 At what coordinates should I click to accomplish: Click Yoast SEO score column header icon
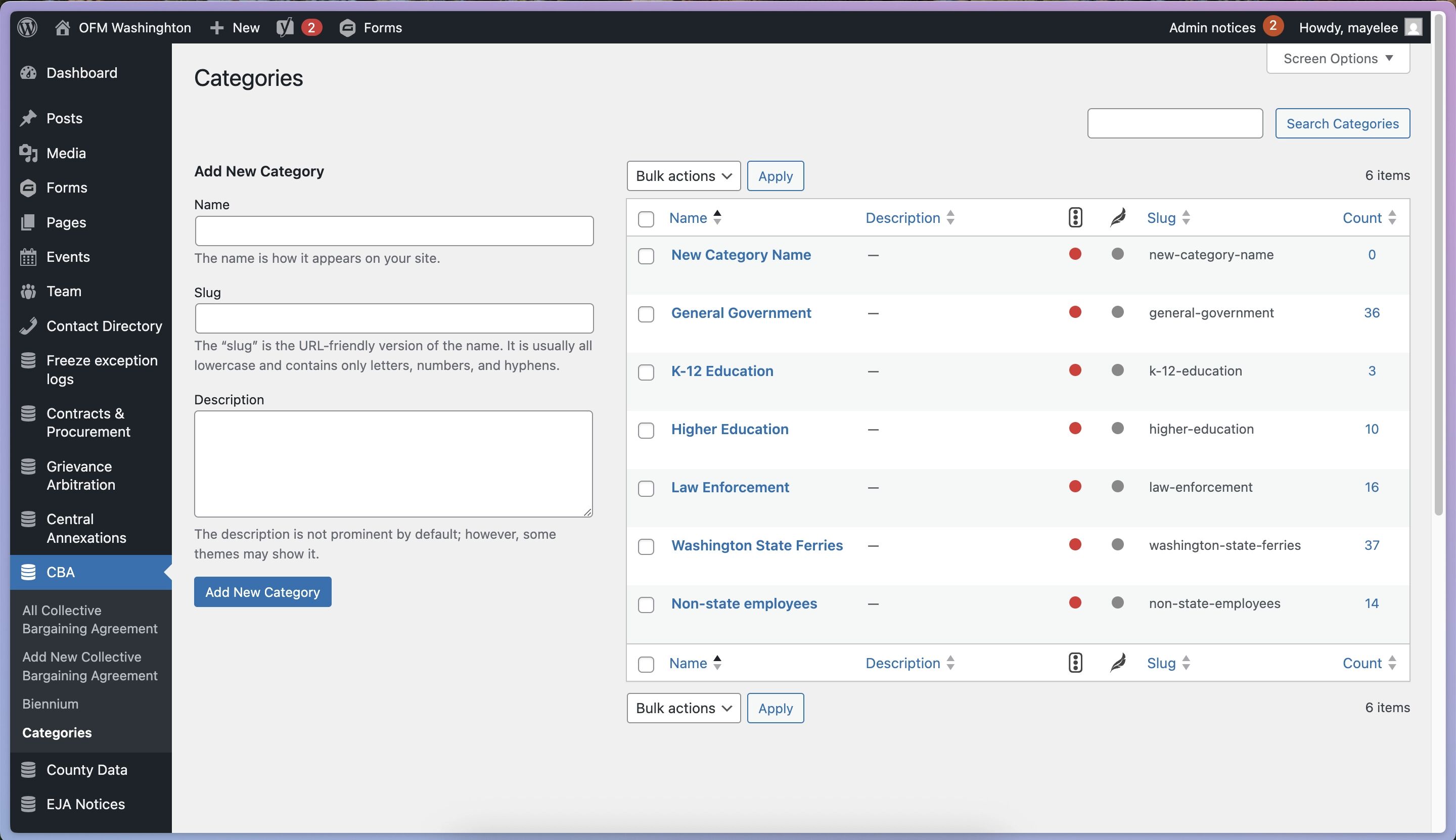click(1074, 217)
